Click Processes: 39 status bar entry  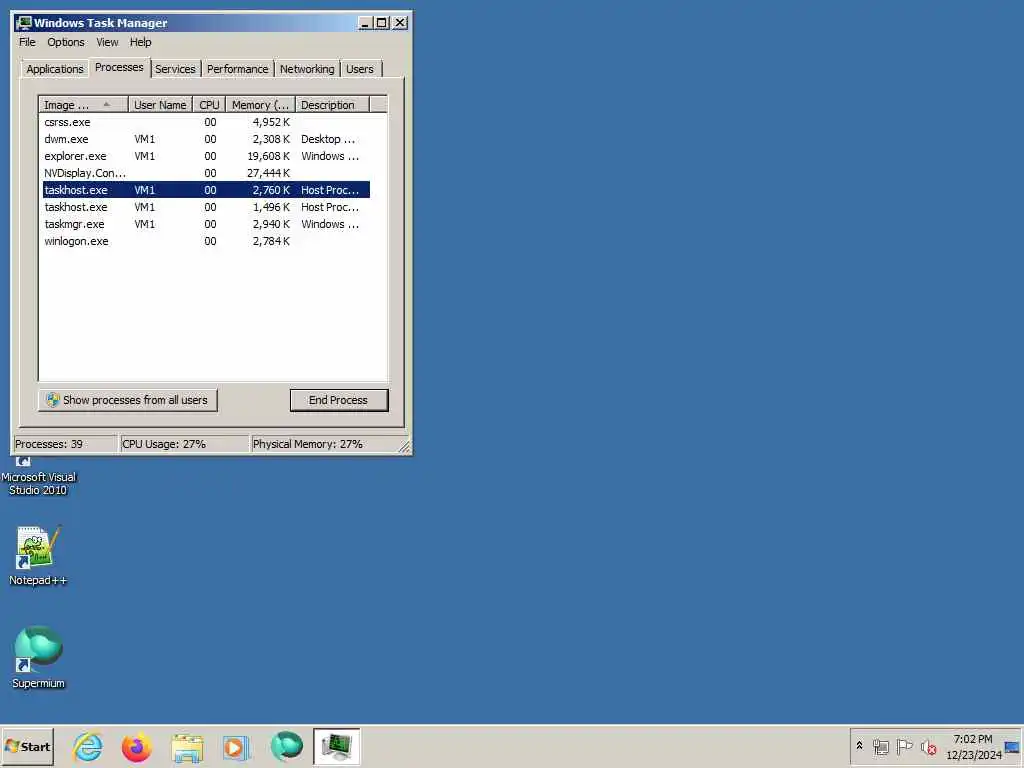point(65,444)
